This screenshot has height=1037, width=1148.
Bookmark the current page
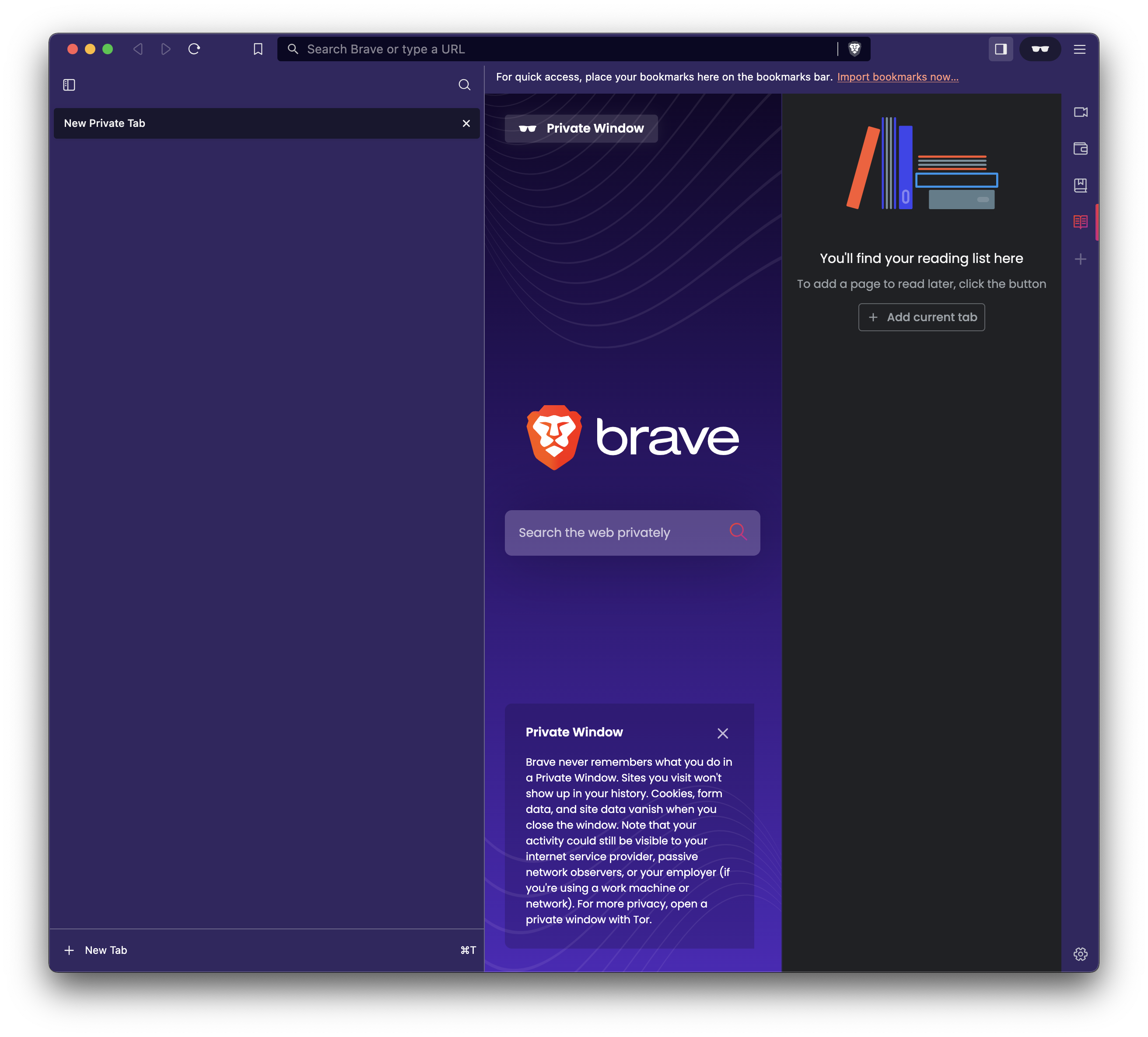(257, 49)
